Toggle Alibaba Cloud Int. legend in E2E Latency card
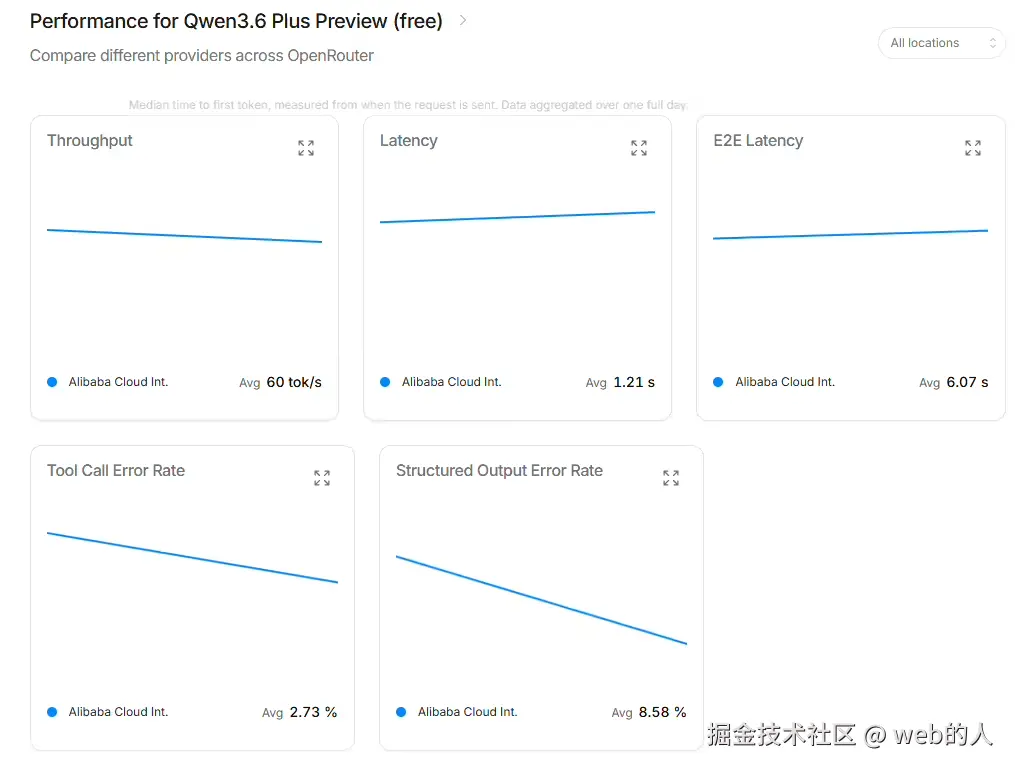The image size is (1015, 770). click(774, 382)
